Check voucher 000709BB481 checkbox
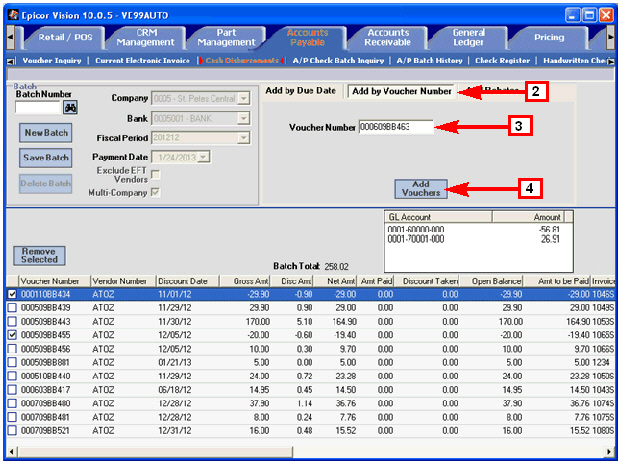 12,417
